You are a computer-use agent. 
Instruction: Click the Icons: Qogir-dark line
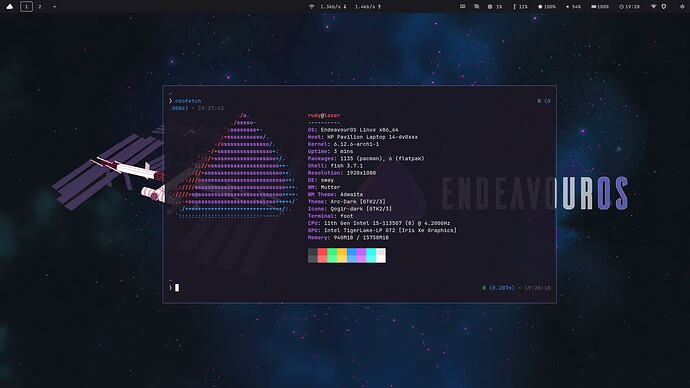click(x=350, y=209)
